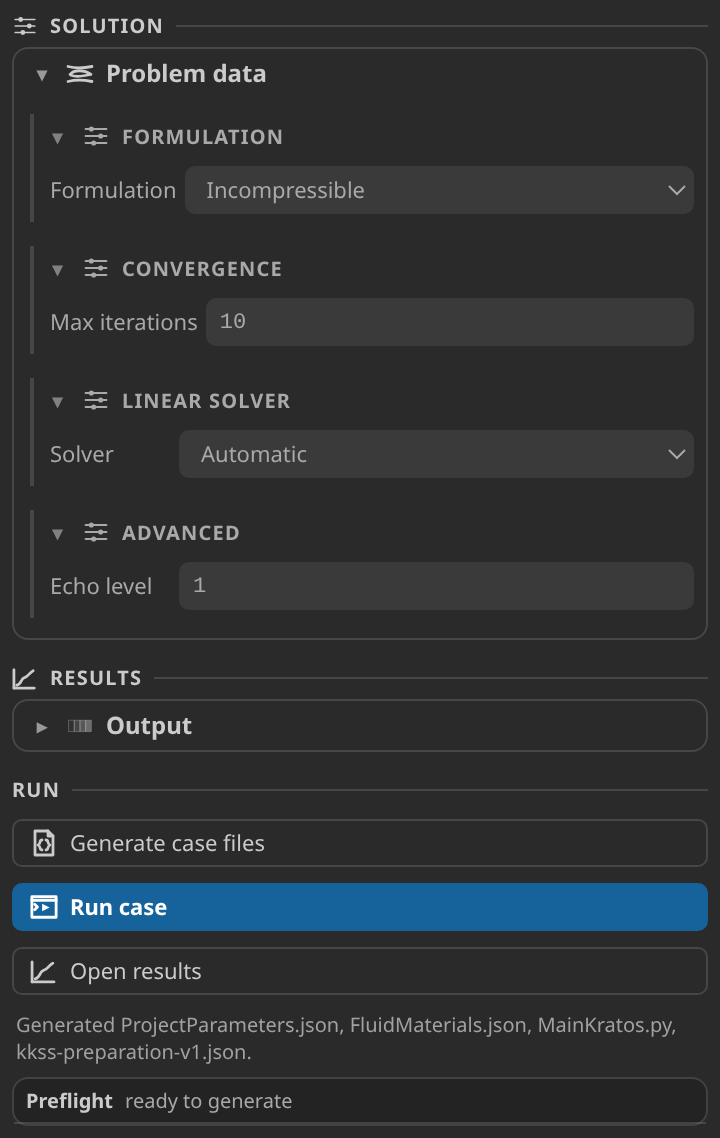Viewport: 720px width, 1138px height.
Task: Click the Open results button
Action: [360, 971]
